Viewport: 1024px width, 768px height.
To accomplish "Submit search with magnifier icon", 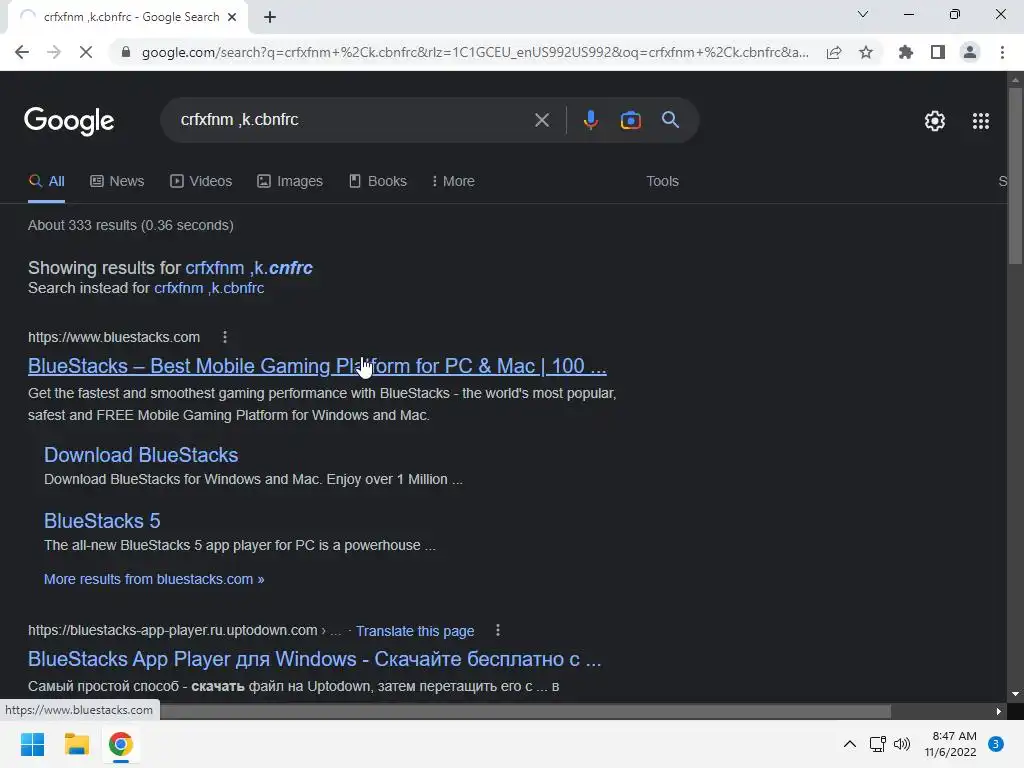I will pos(670,120).
